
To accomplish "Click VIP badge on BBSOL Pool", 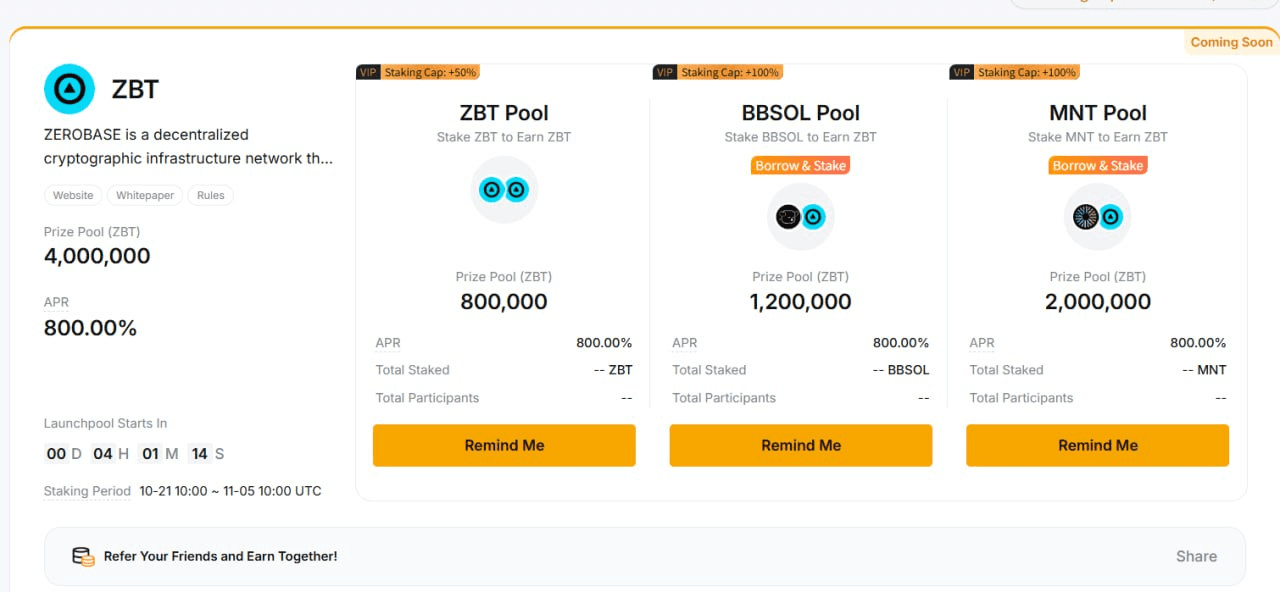I will [665, 72].
